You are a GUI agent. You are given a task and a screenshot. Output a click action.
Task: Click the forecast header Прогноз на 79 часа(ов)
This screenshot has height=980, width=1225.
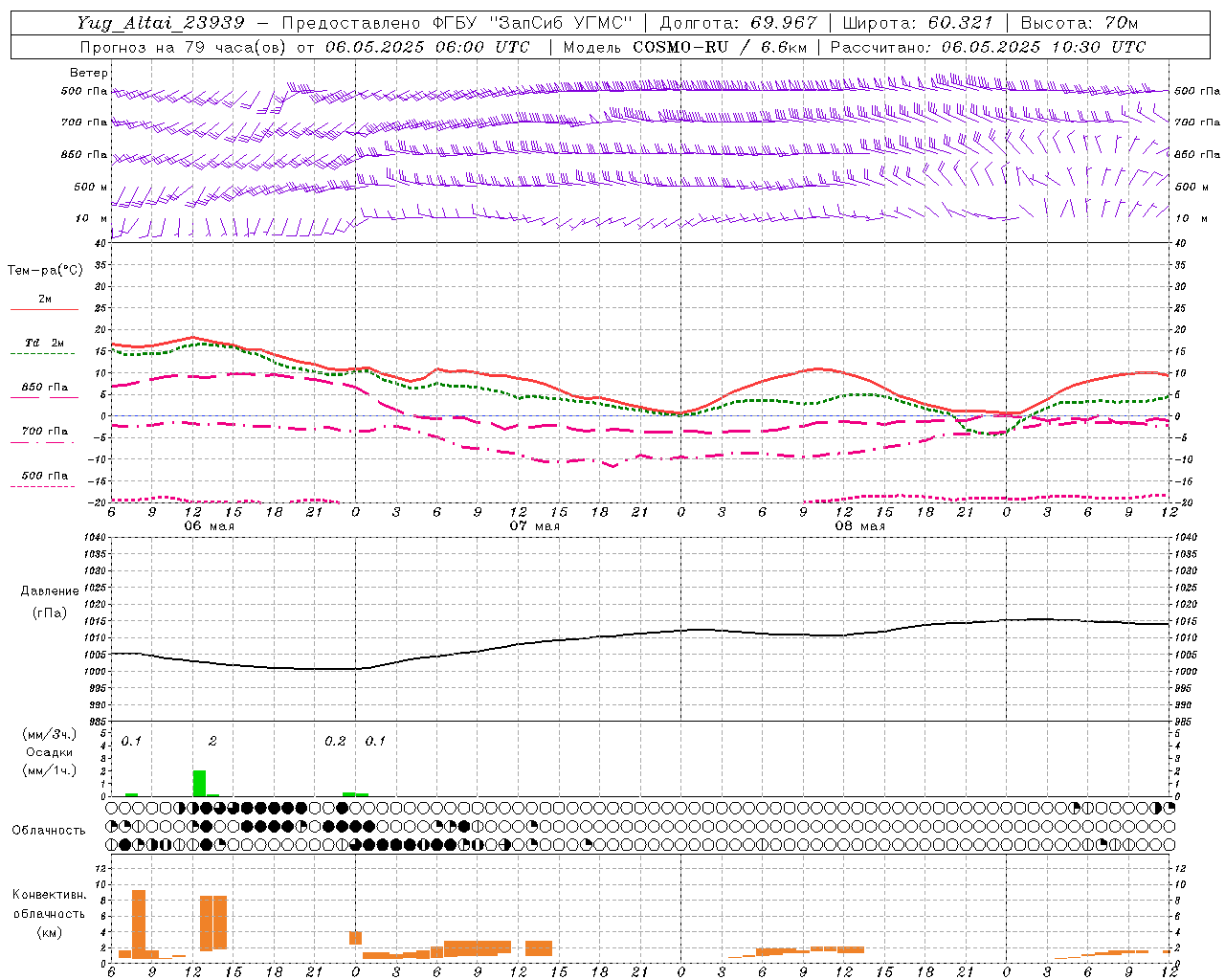[x=186, y=47]
